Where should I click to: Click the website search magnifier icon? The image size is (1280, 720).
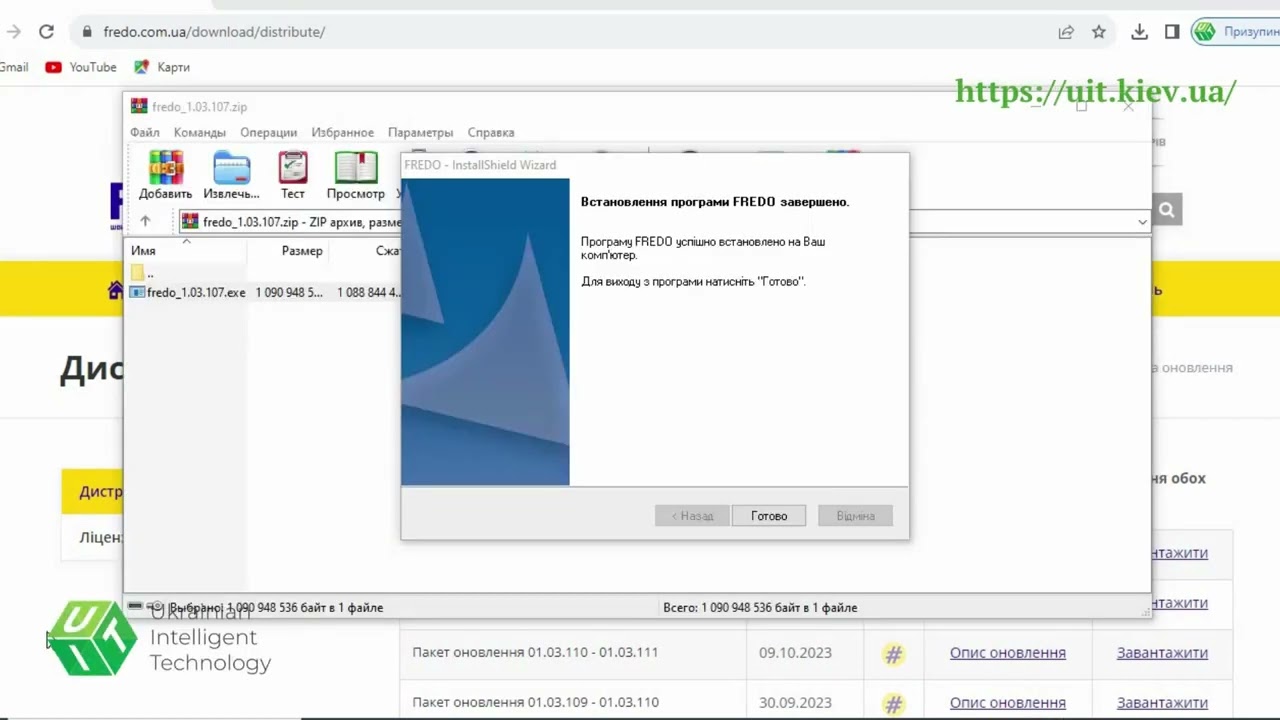1166,210
